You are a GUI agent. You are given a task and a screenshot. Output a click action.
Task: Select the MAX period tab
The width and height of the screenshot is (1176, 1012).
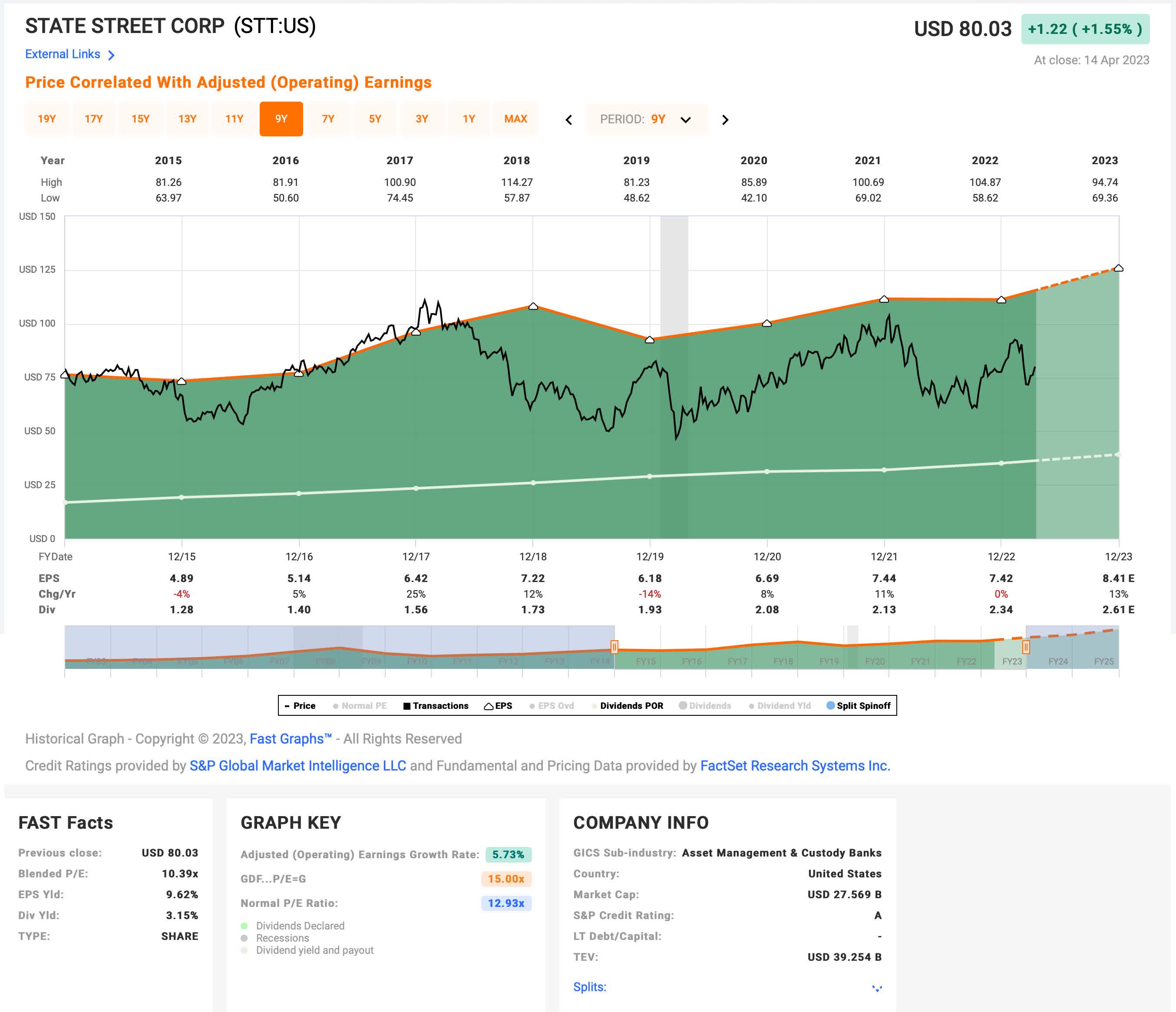click(516, 119)
